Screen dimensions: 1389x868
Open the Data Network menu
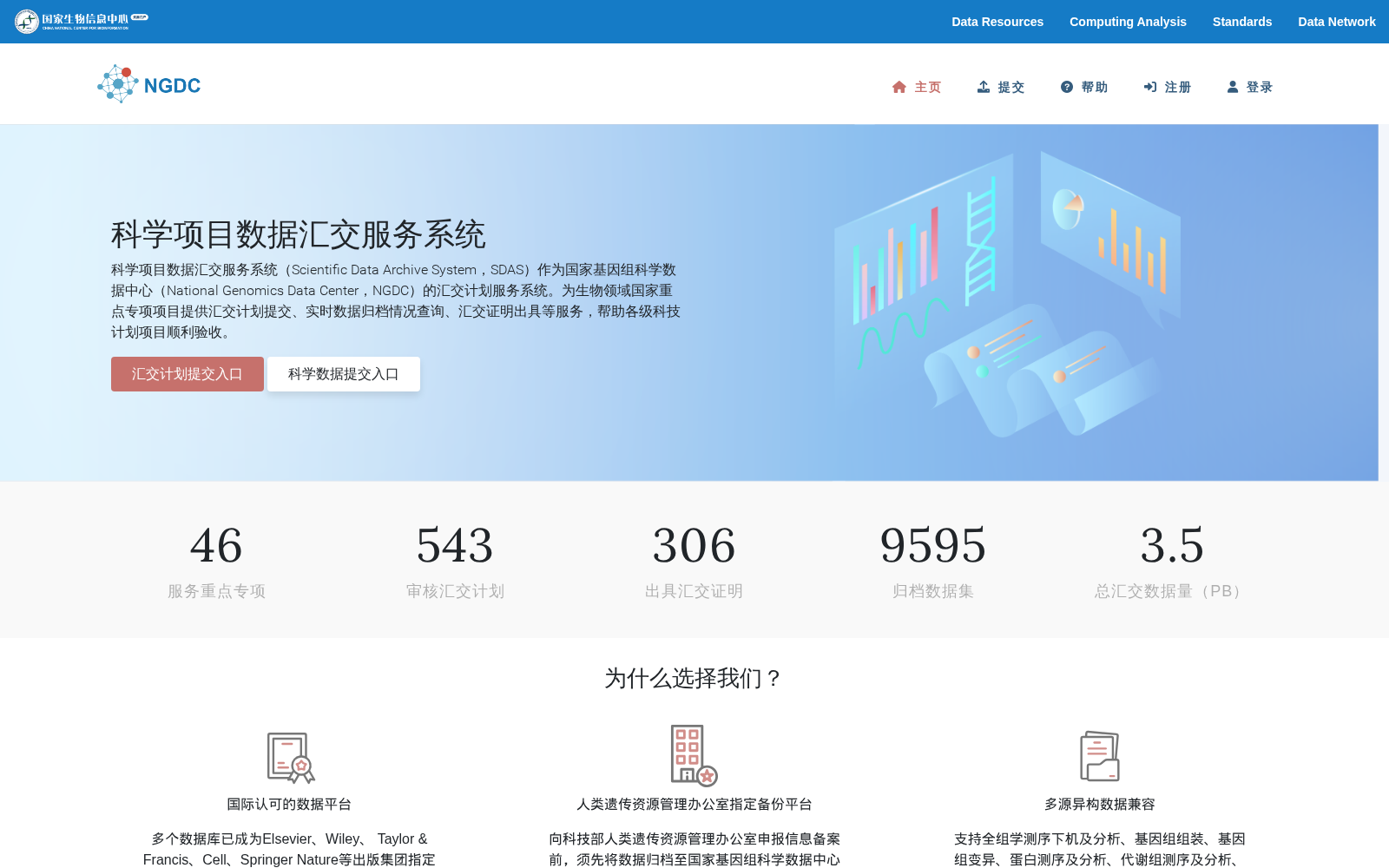(1337, 22)
